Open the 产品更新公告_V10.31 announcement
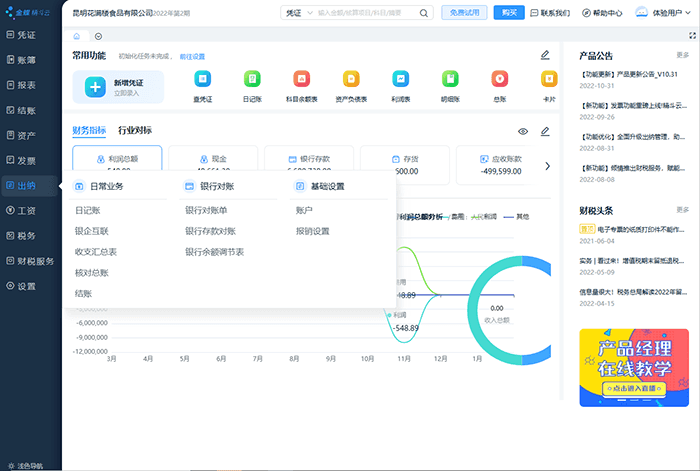The width and height of the screenshot is (700, 471). click(629, 74)
